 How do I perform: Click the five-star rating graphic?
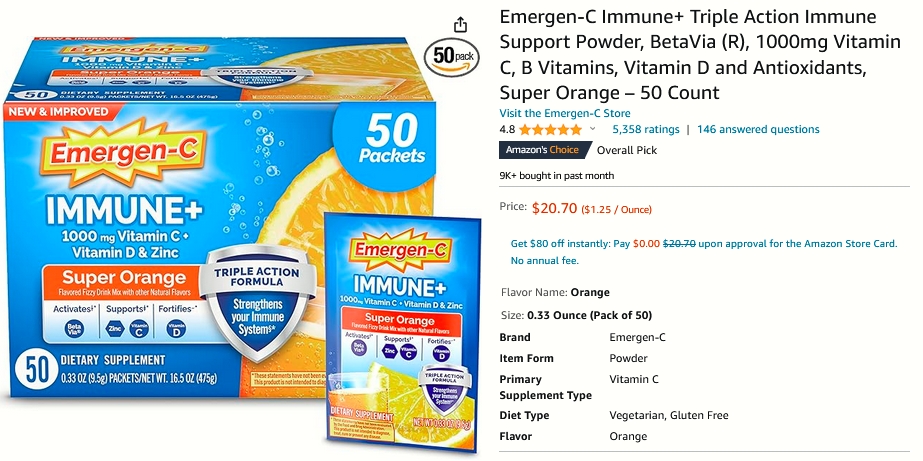pos(550,130)
